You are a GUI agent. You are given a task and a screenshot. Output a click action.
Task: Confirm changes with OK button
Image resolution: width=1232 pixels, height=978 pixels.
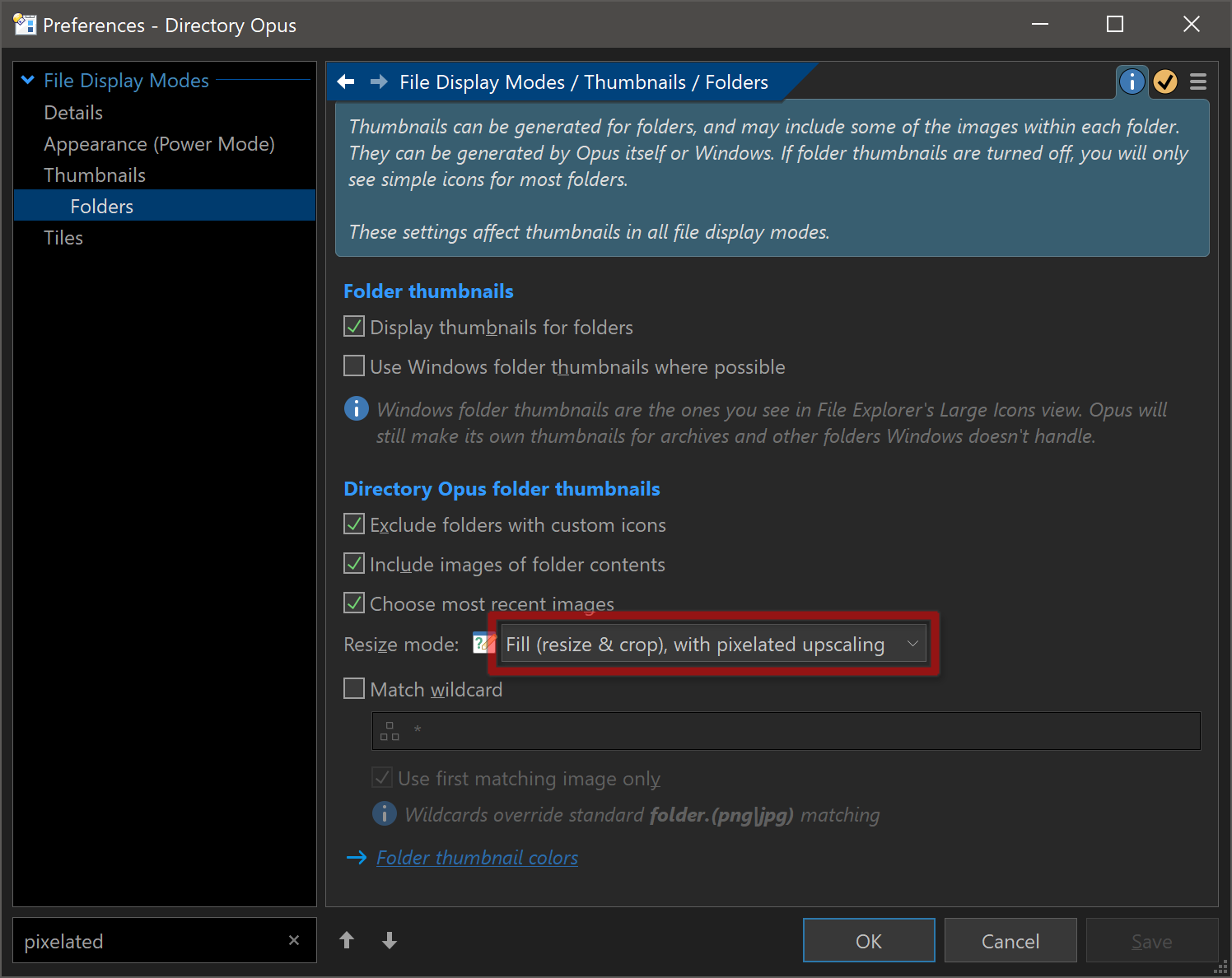click(x=869, y=940)
